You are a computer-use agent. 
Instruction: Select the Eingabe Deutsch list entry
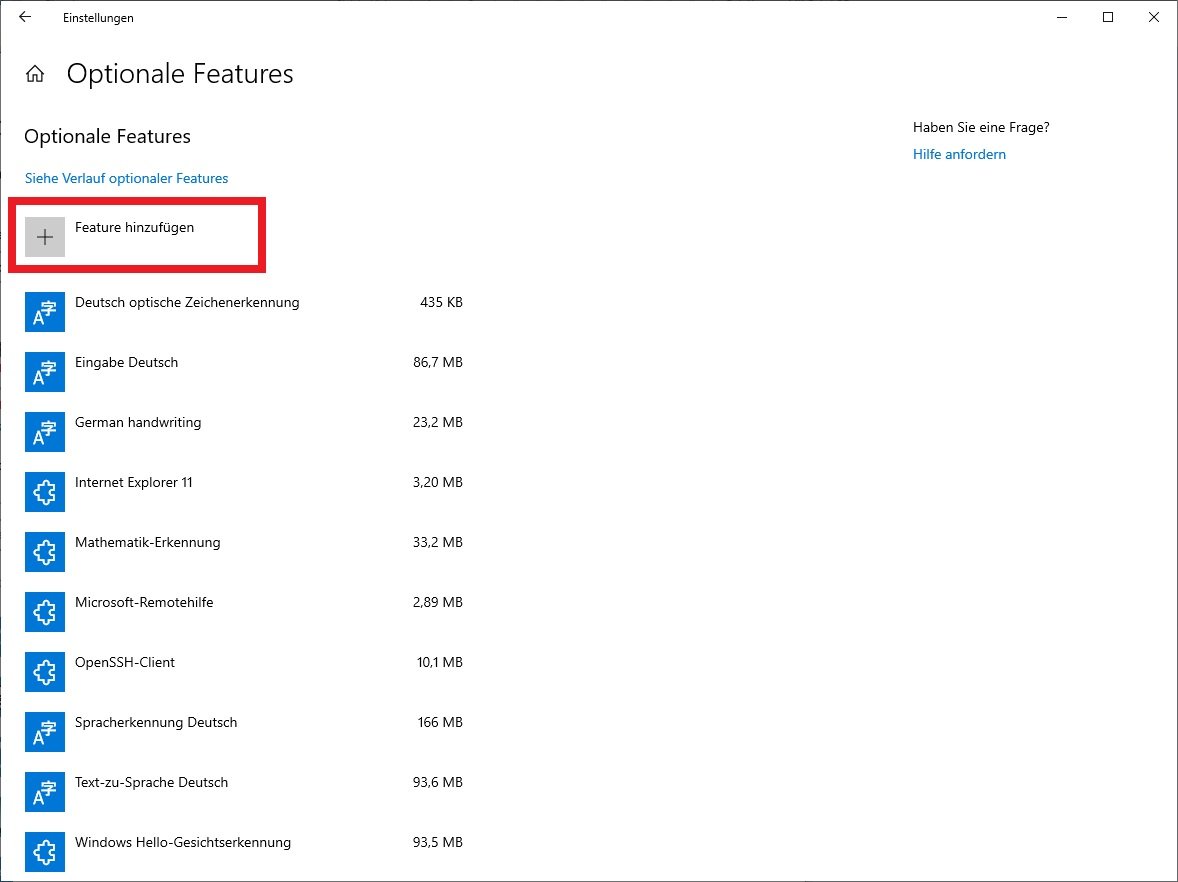(x=126, y=363)
